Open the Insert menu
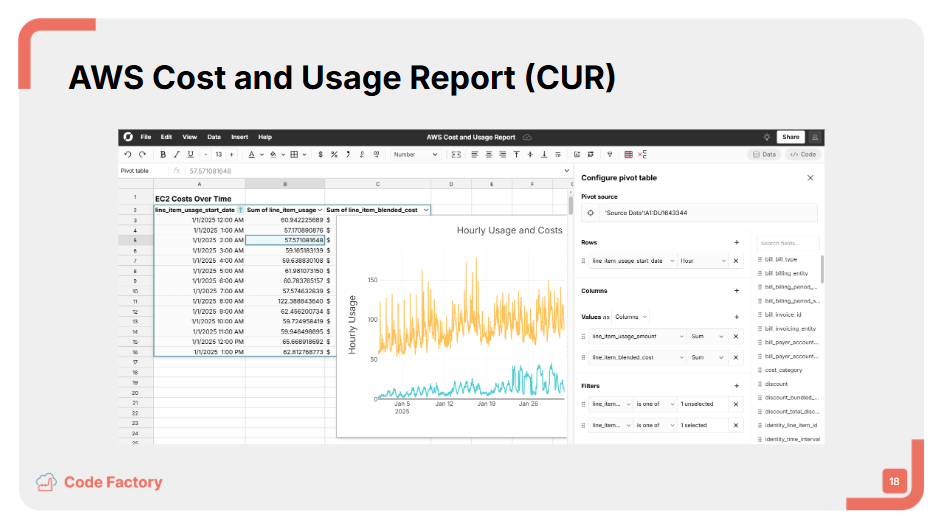Image resolution: width=941 pixels, height=527 pixels. click(239, 137)
